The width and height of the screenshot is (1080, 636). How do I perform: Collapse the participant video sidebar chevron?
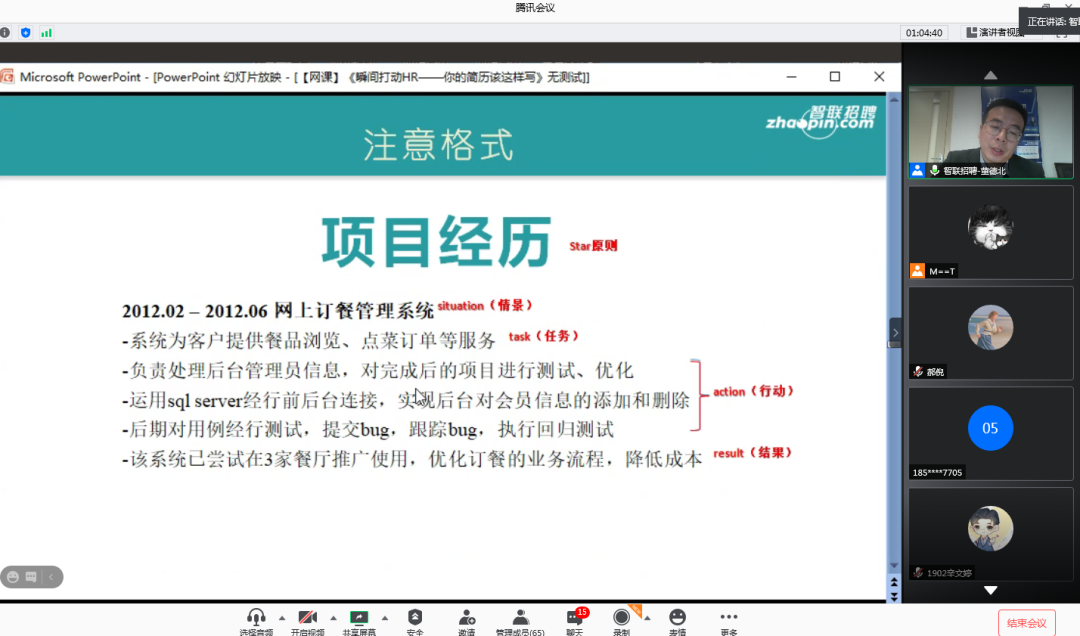click(x=895, y=333)
